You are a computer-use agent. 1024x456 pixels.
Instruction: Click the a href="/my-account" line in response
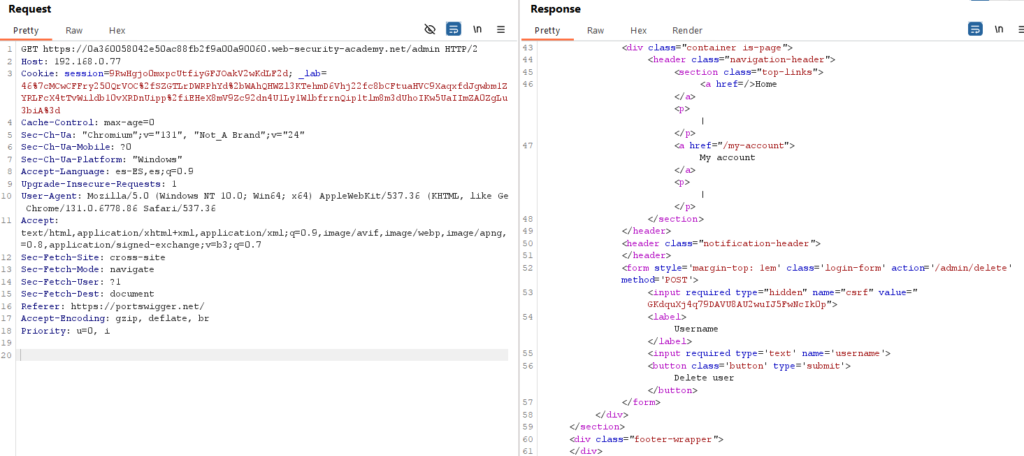[x=734, y=145]
